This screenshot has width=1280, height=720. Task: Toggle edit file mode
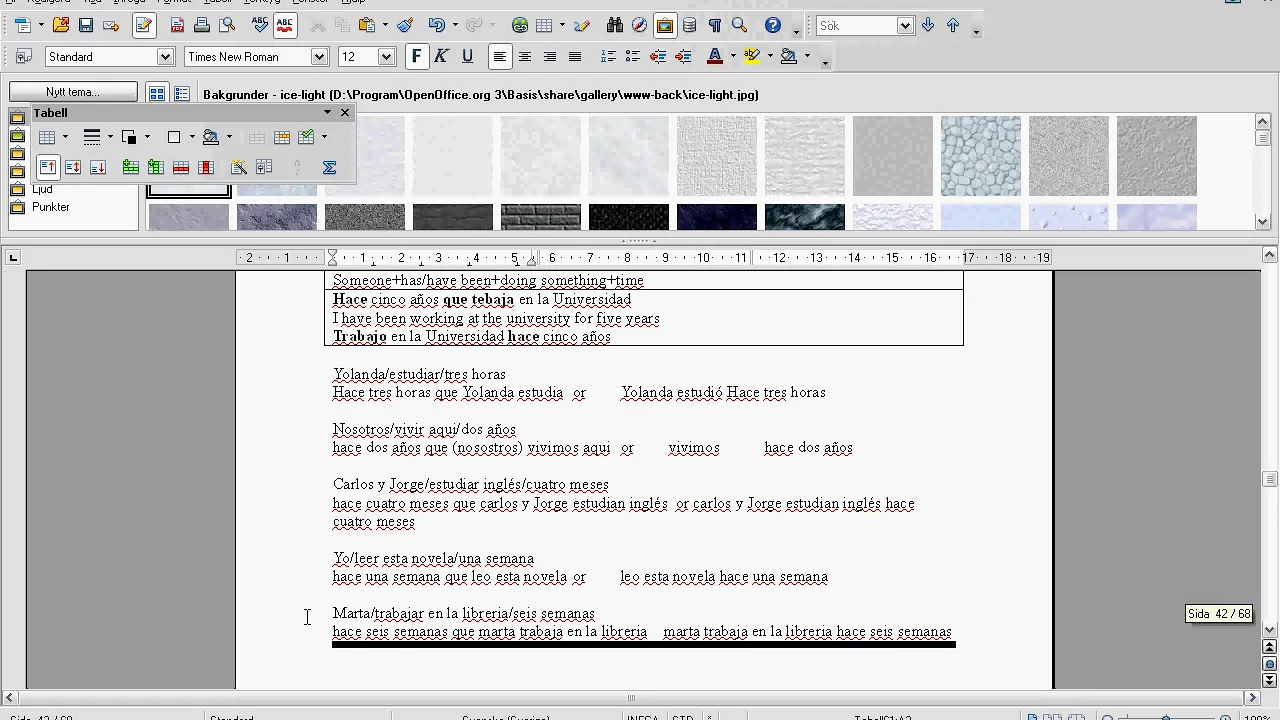coord(144,25)
